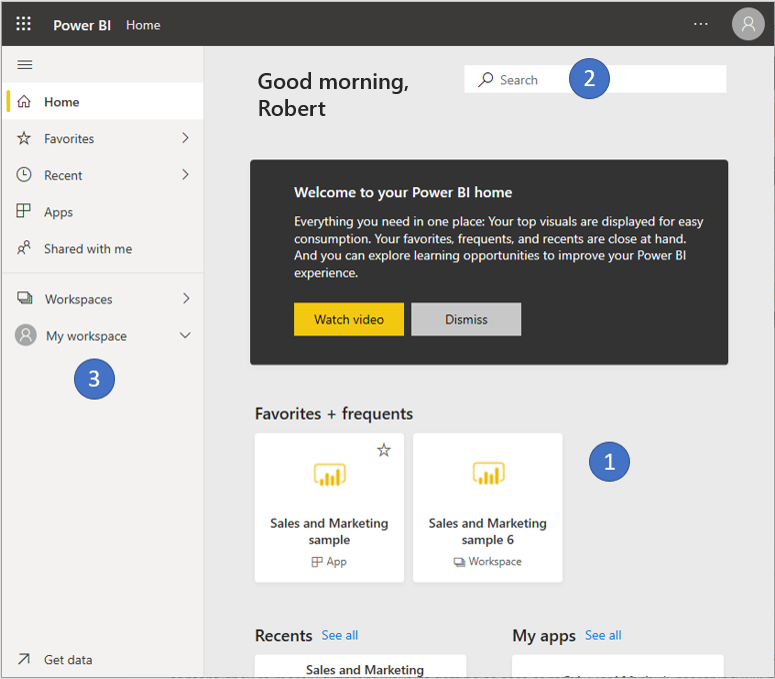Click report icon on Sales and Marketing sample
The width and height of the screenshot is (775, 679).
pyautogui.click(x=330, y=474)
